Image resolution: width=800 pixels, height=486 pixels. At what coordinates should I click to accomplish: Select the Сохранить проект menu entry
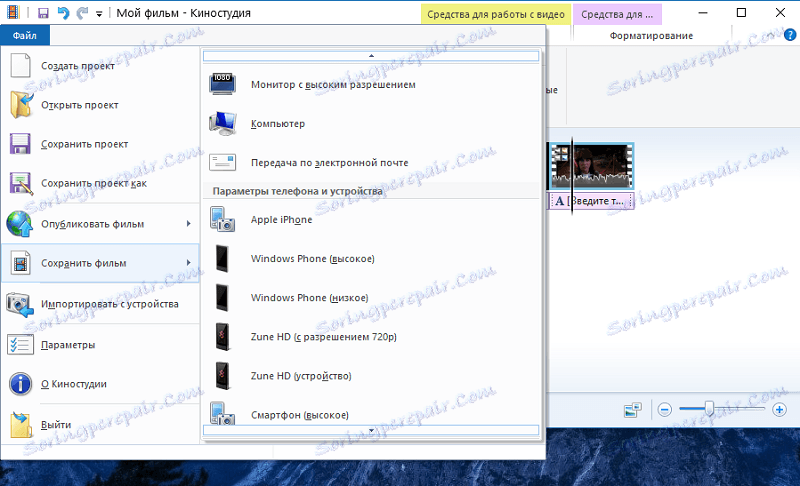point(100,144)
